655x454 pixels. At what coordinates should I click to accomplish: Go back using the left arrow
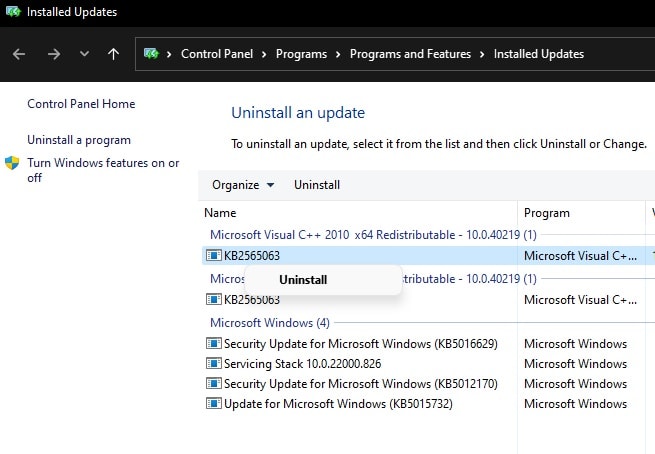[19, 54]
